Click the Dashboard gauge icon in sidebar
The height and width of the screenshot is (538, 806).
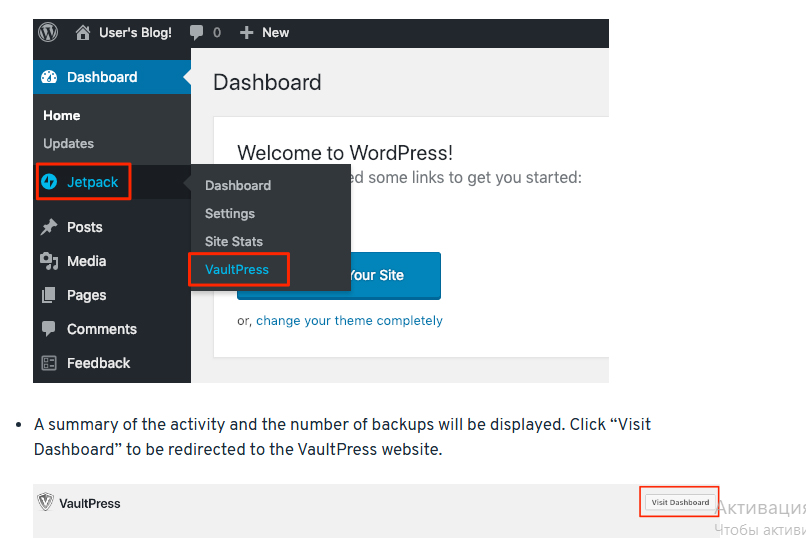tap(49, 77)
